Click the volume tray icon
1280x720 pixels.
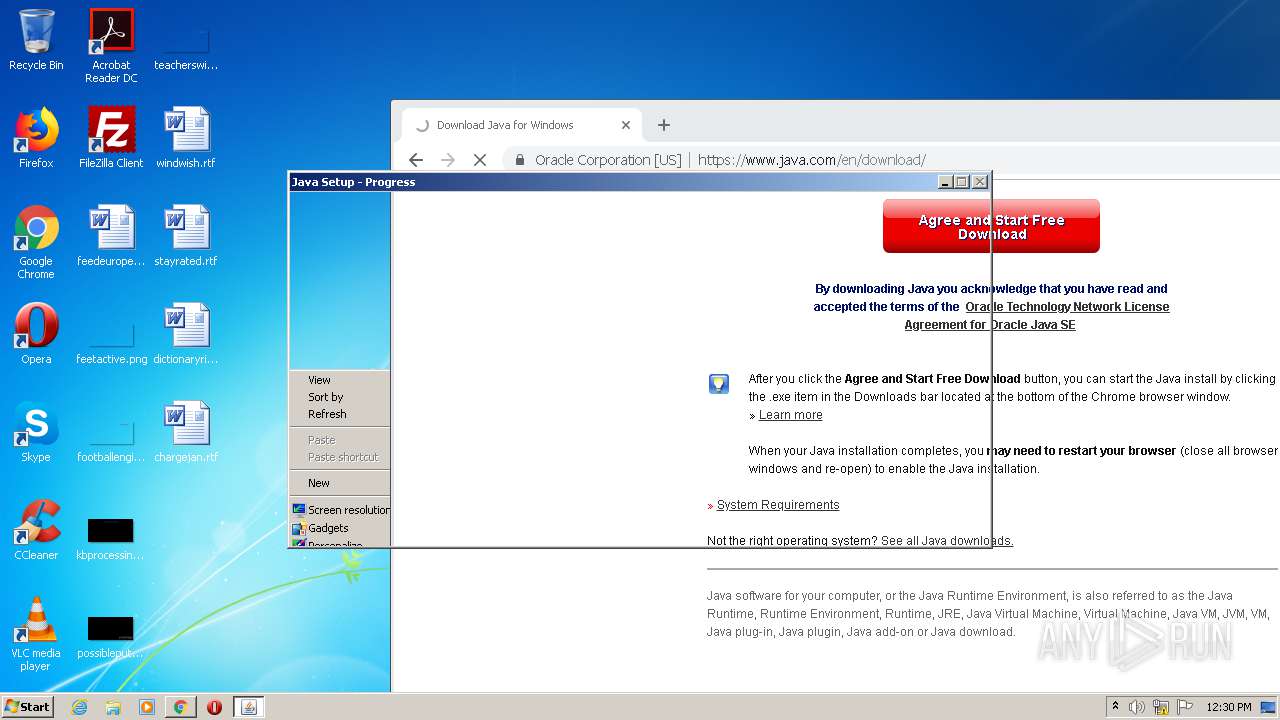click(x=1137, y=707)
